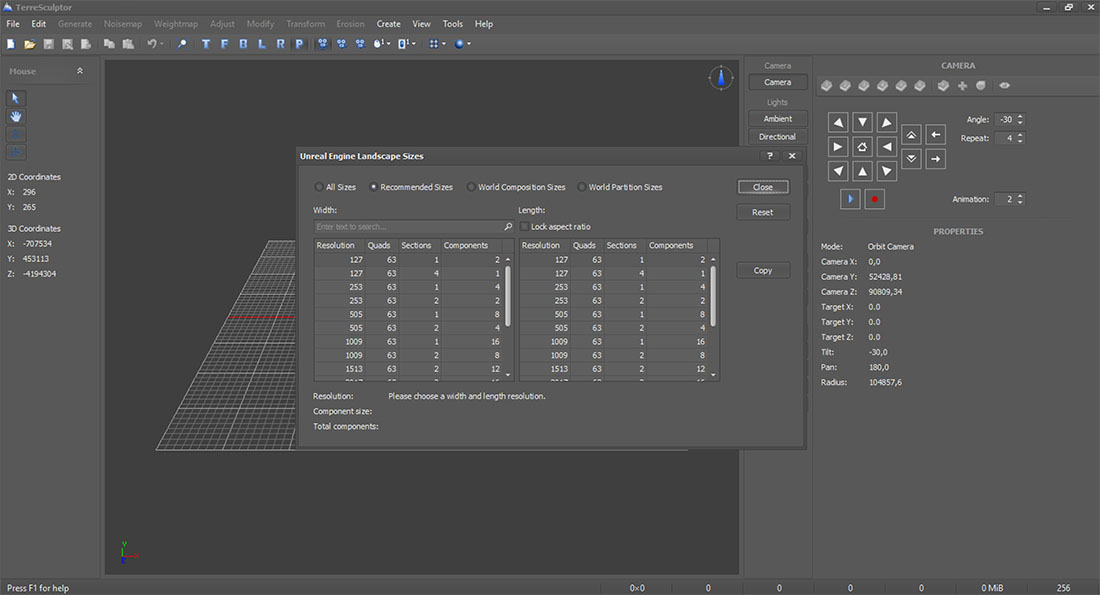Switch to Left view with L icon
Screen dimensions: 1100x595
(262, 44)
